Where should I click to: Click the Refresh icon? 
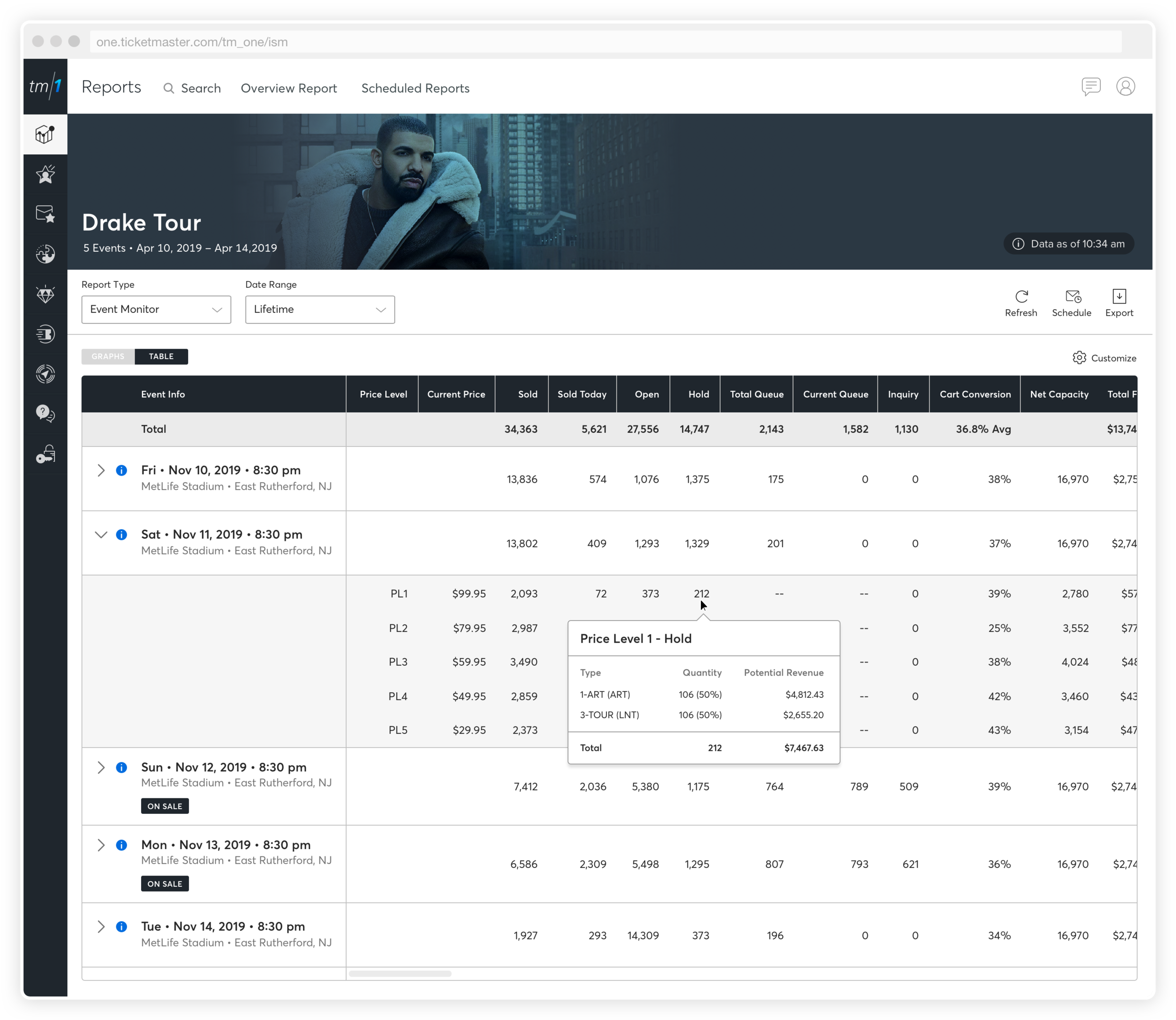tap(1021, 296)
